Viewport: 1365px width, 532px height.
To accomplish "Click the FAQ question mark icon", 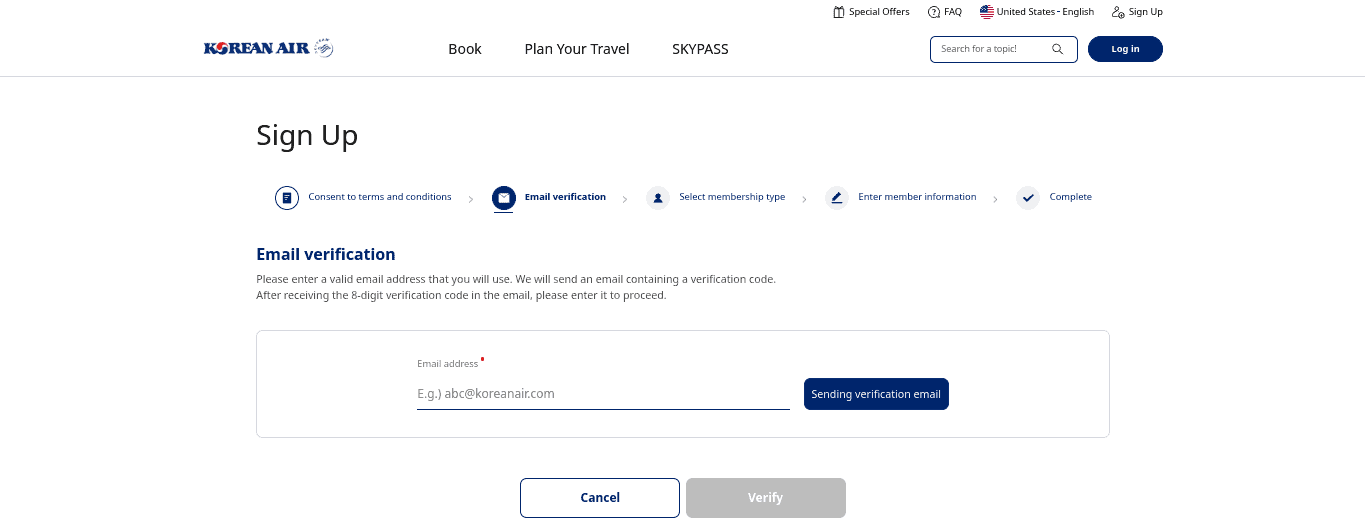I will click(x=934, y=12).
